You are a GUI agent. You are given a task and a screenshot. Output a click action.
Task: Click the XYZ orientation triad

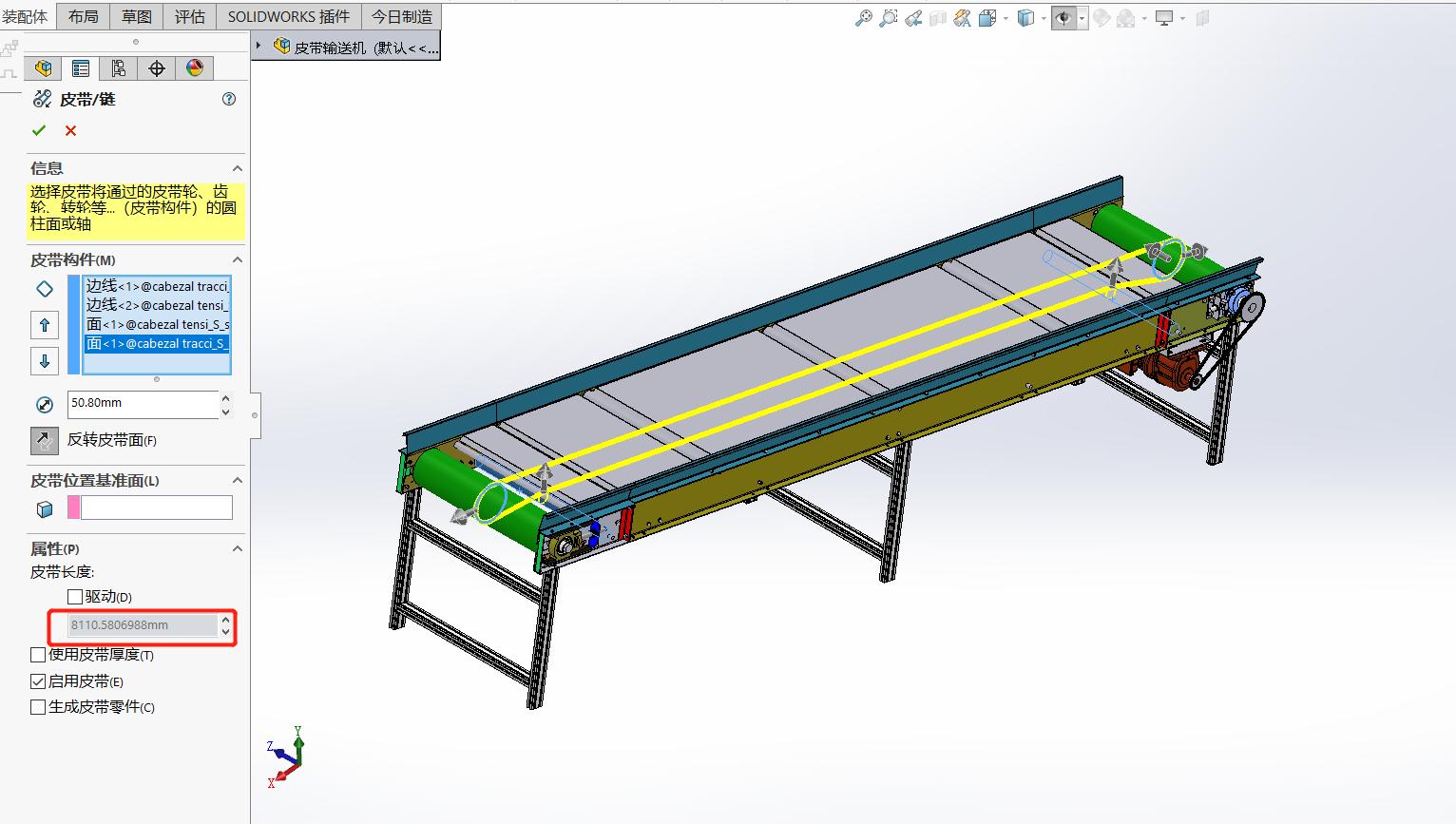click(286, 757)
